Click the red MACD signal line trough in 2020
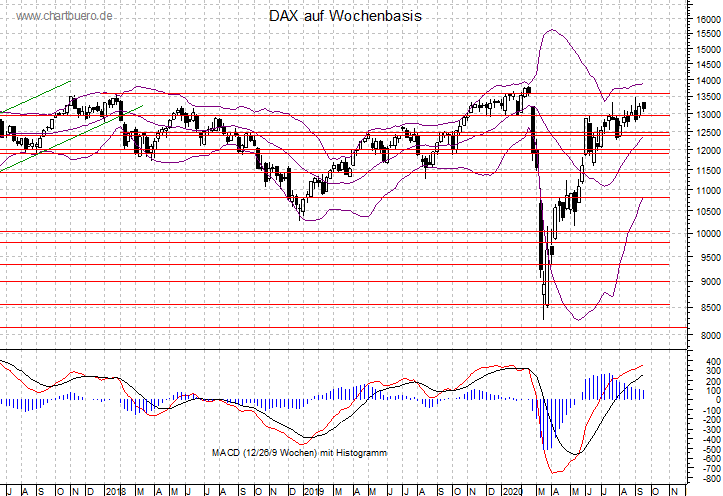The width and height of the screenshot is (723, 496). 552,473
